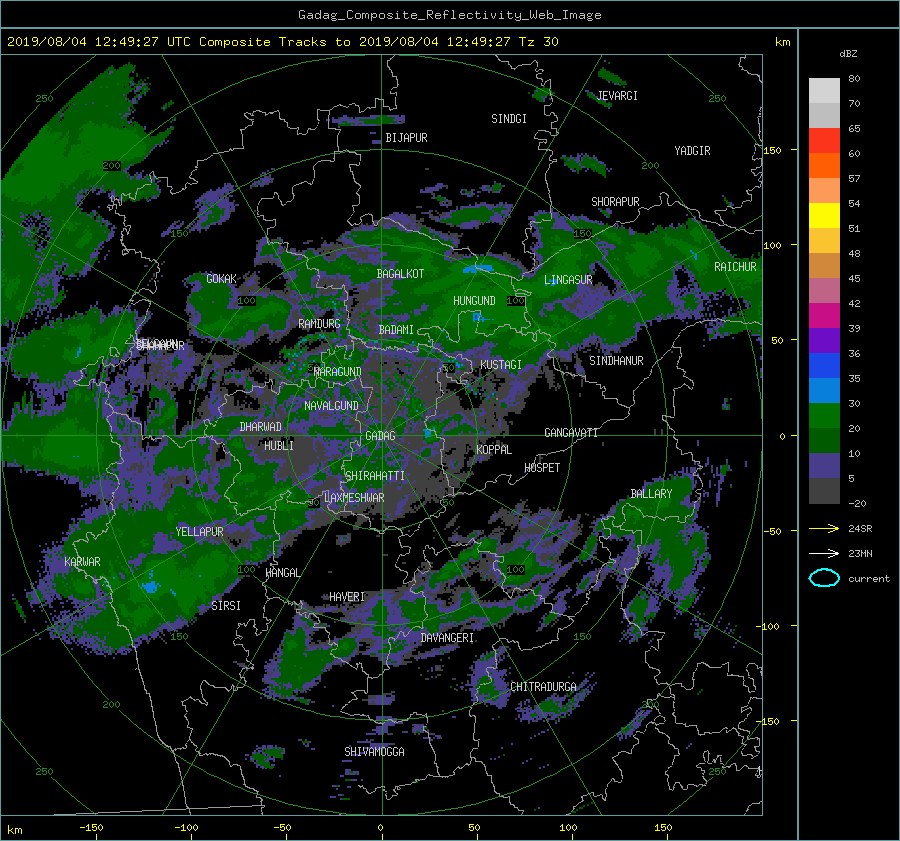Click the BADAMI city label
Image resolution: width=900 pixels, height=841 pixels.
pyautogui.click(x=396, y=330)
